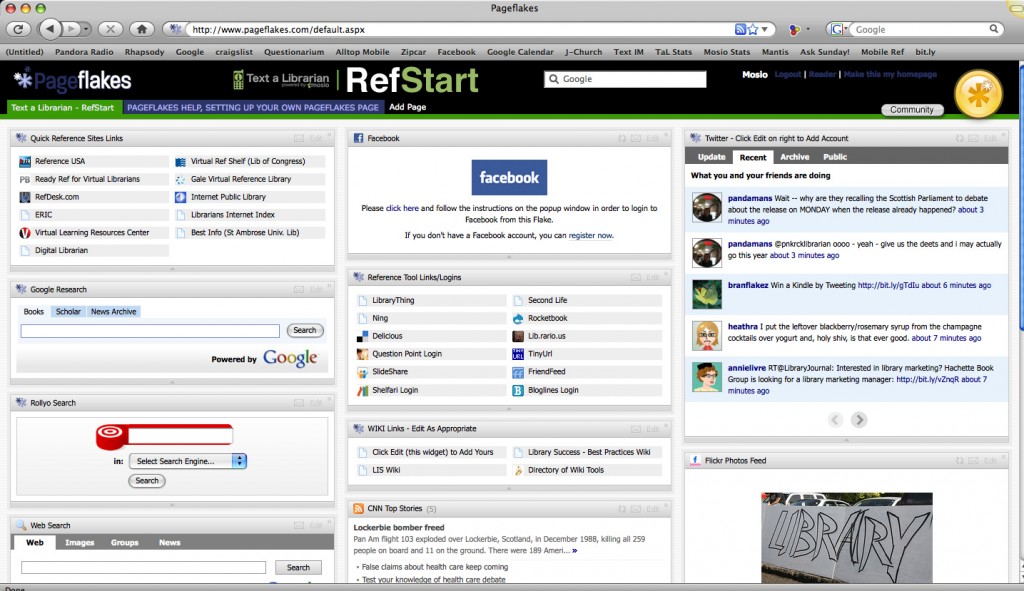Screen dimensions: 1024x591
Task: Click the Question Point Login icon
Action: pos(362,354)
